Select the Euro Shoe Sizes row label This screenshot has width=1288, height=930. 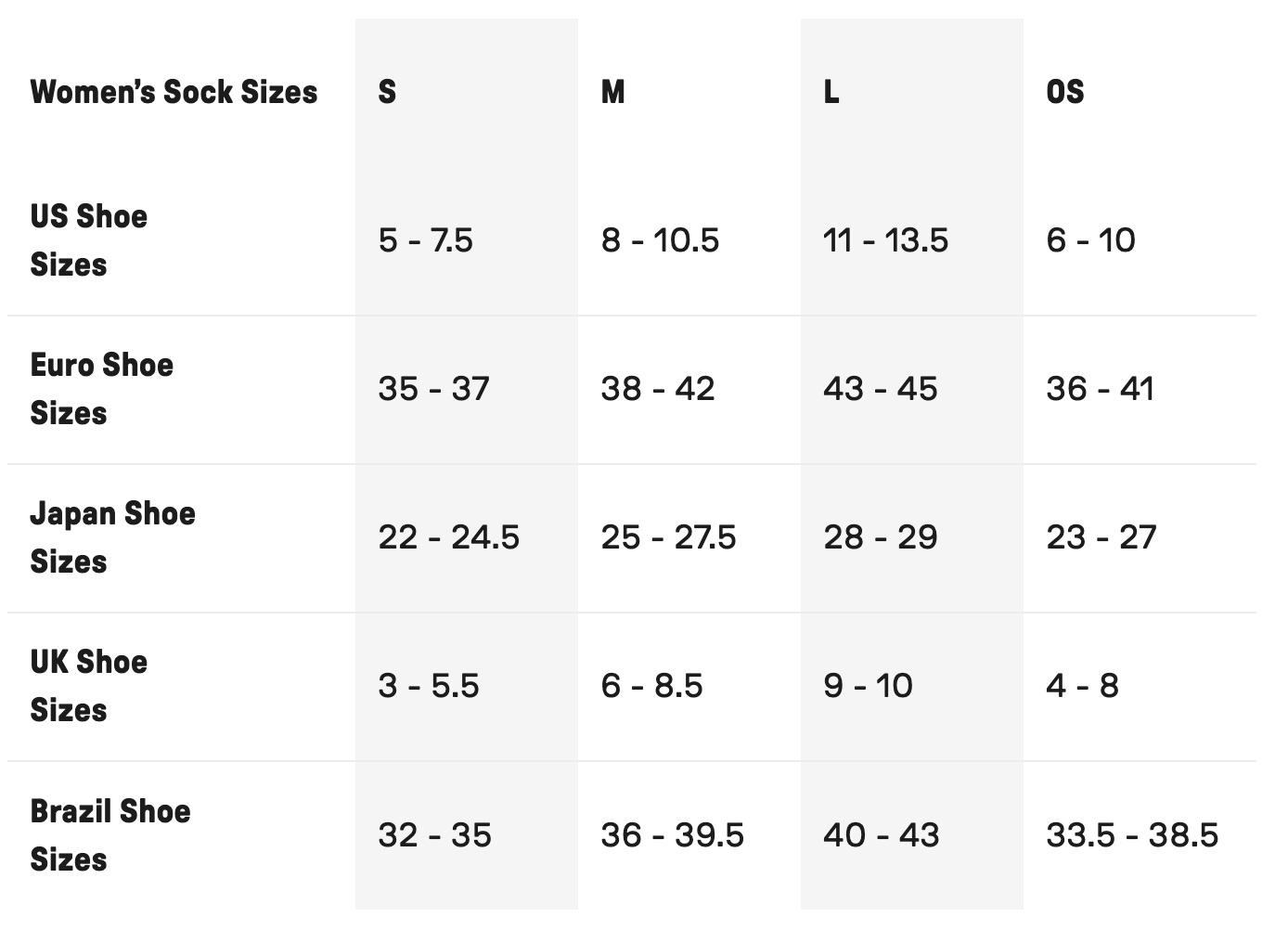point(101,389)
